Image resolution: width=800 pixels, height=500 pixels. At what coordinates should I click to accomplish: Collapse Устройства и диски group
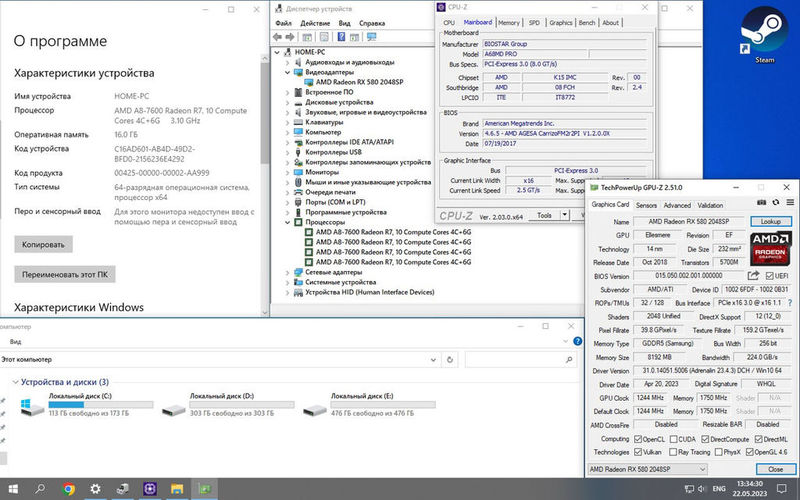coord(15,382)
